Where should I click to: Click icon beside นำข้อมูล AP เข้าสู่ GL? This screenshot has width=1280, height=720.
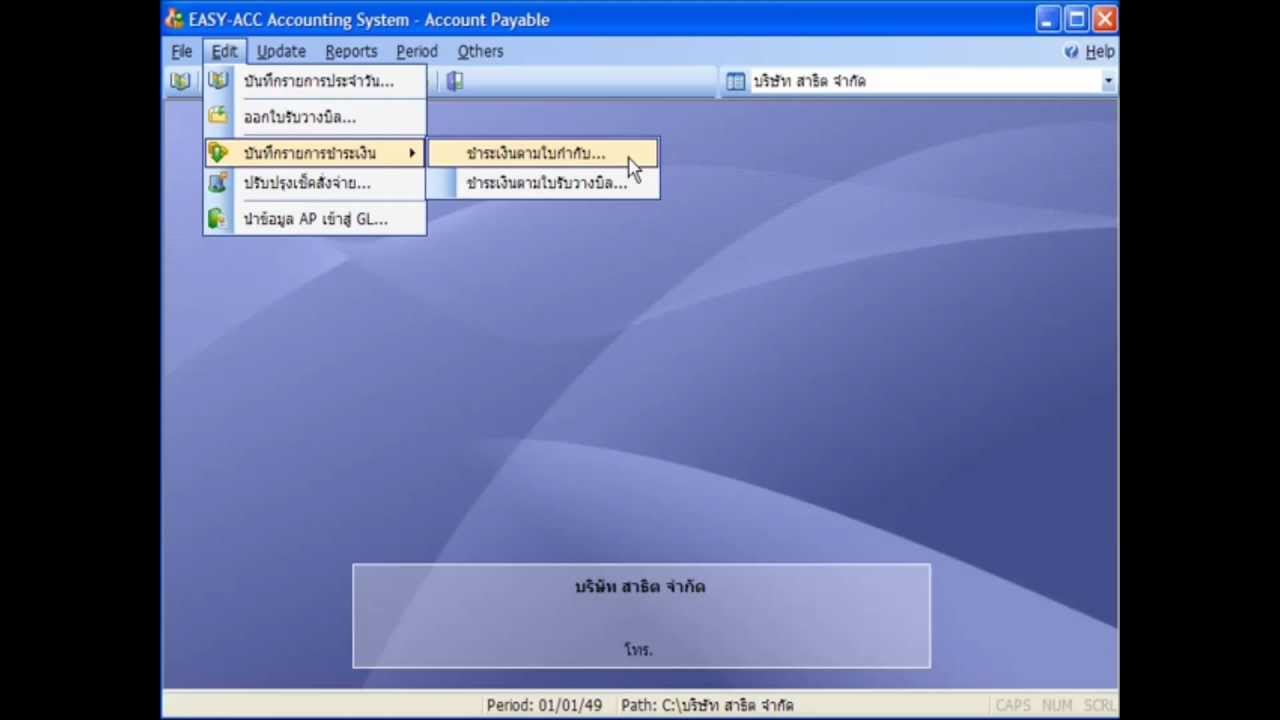[218, 218]
